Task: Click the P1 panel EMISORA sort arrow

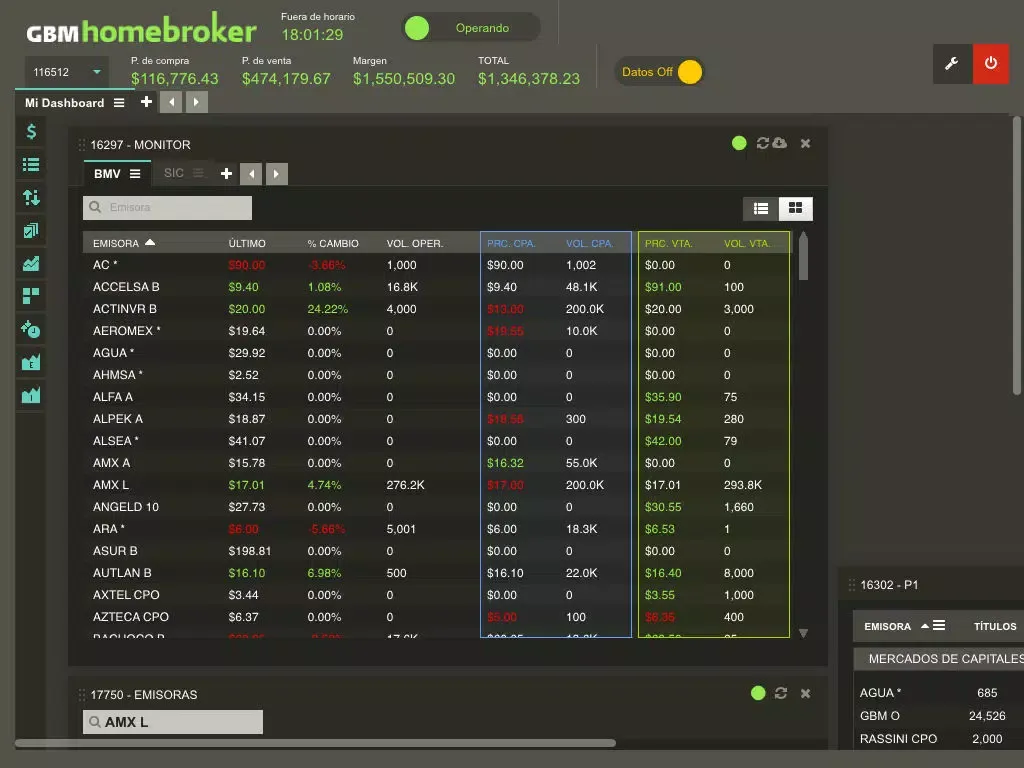Action: [925, 626]
